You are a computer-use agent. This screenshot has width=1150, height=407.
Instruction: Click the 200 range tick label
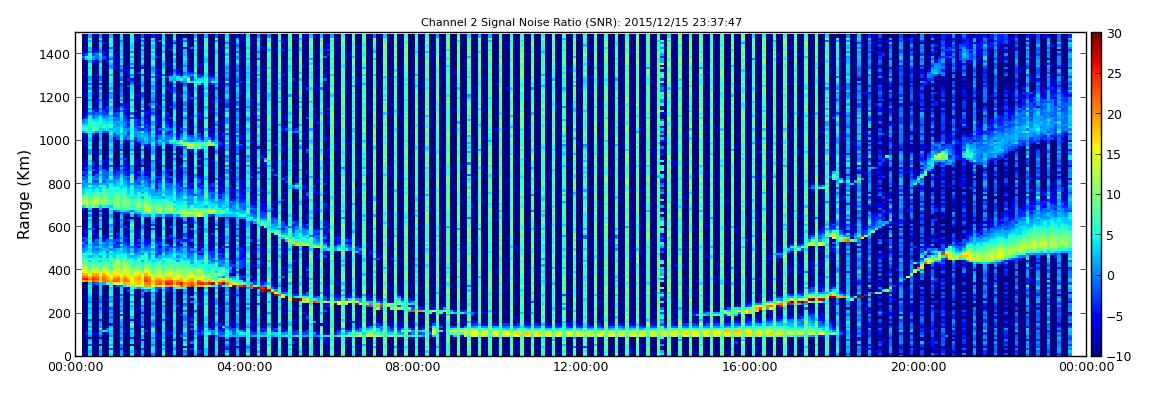[x=60, y=314]
